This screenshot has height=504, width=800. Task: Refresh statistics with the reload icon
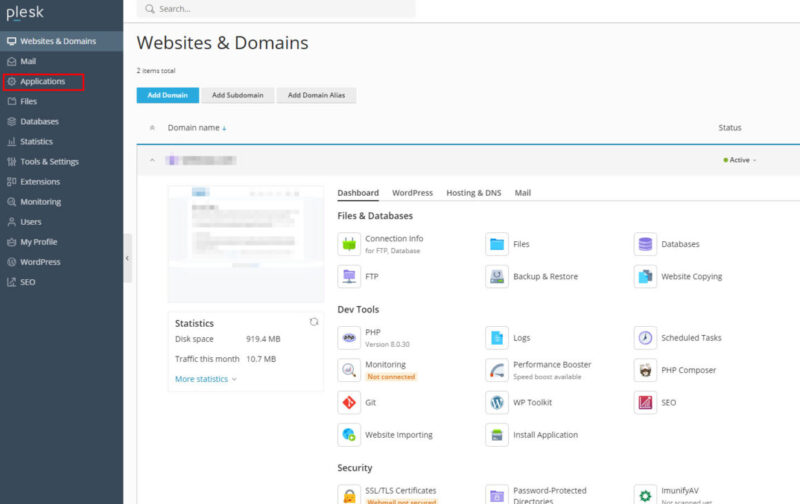point(314,322)
